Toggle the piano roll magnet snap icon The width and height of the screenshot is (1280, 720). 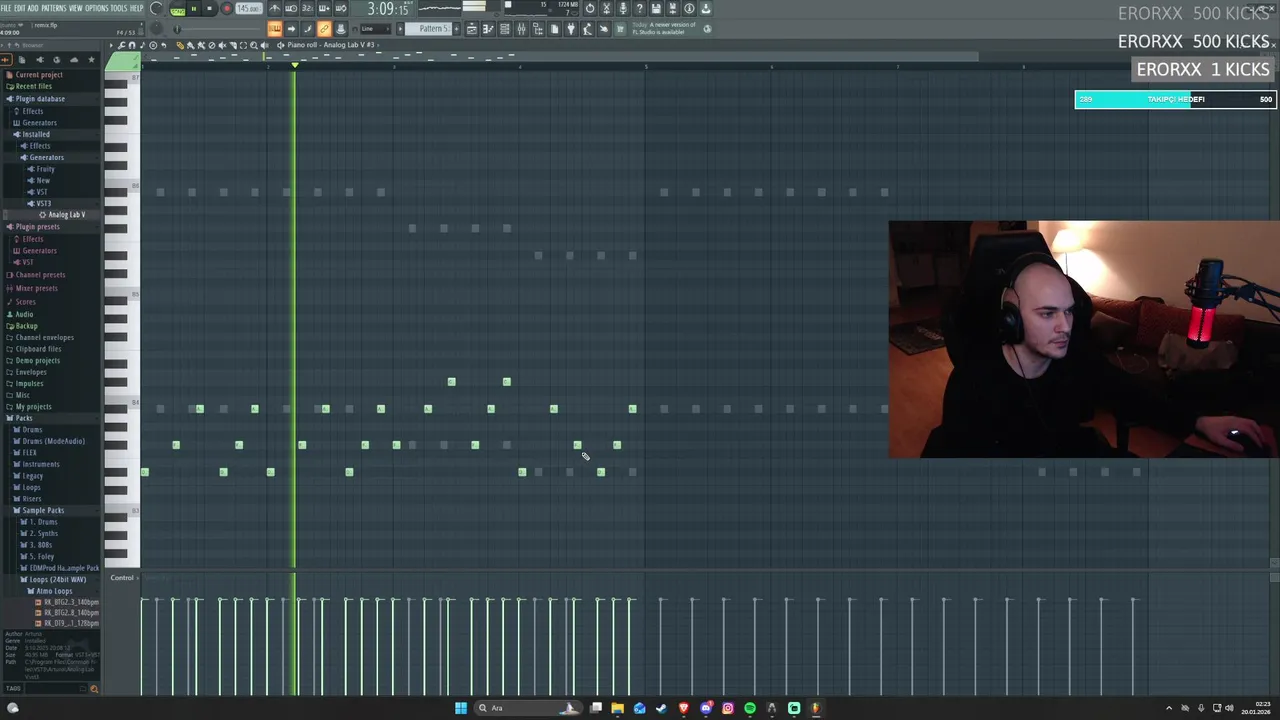(x=132, y=45)
